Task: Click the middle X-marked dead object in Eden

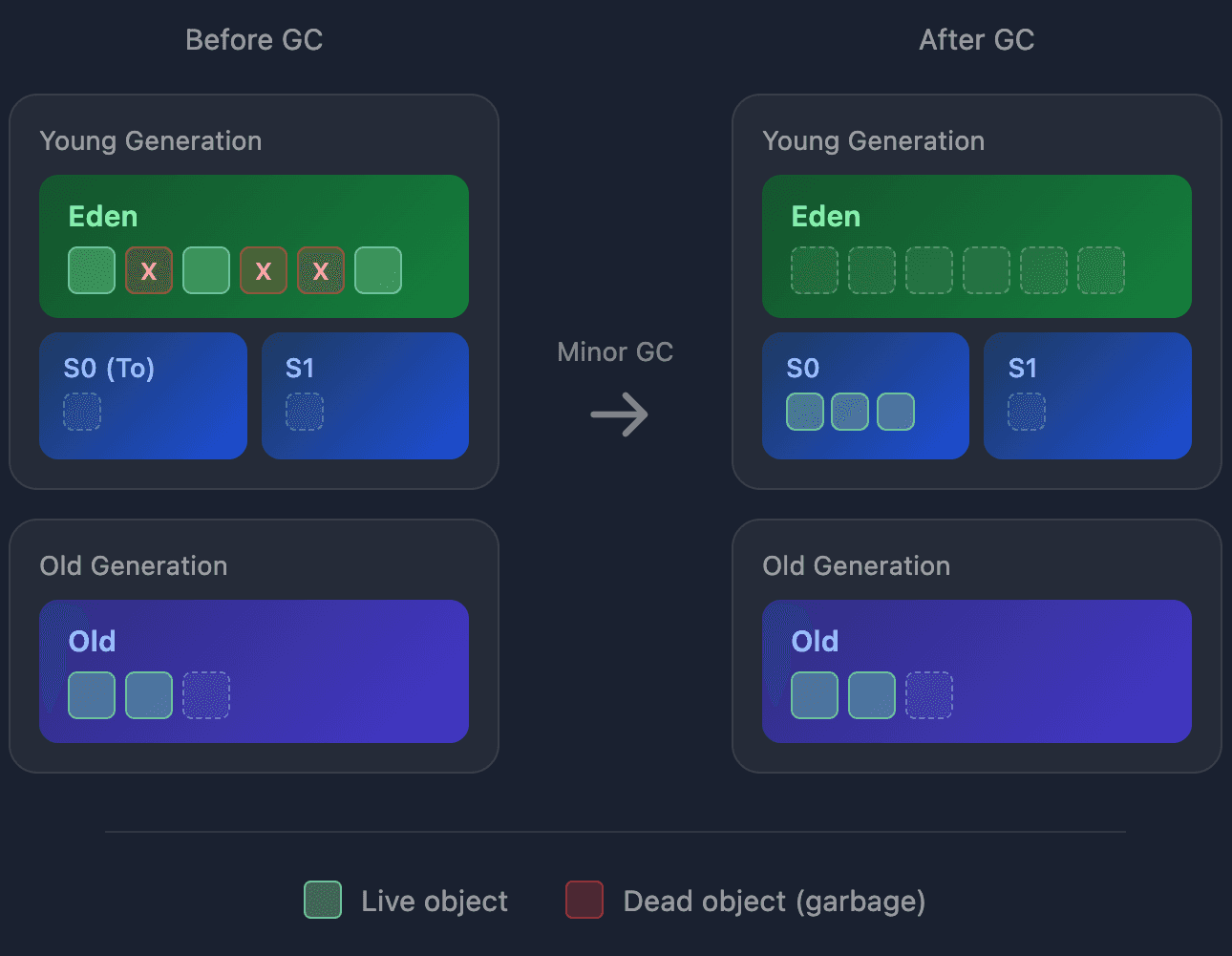Action: [x=264, y=270]
